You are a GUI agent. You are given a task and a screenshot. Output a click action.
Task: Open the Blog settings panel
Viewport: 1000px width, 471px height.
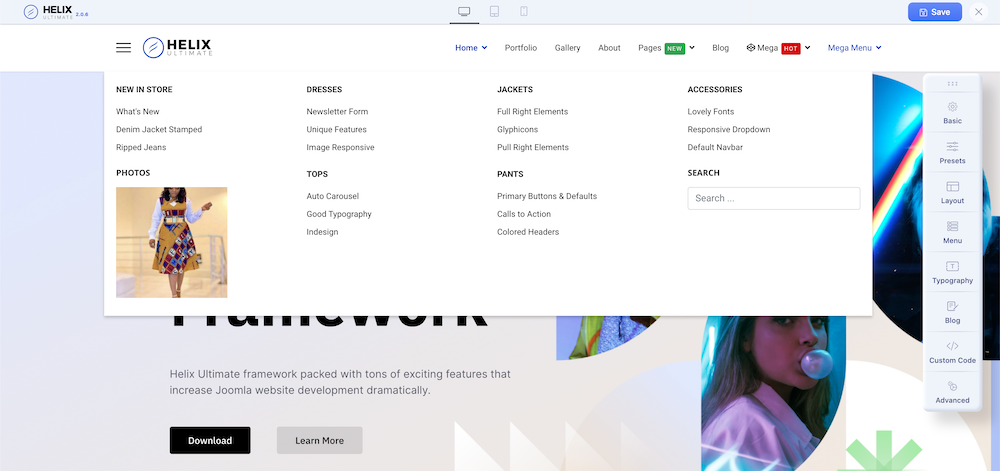[x=952, y=312]
